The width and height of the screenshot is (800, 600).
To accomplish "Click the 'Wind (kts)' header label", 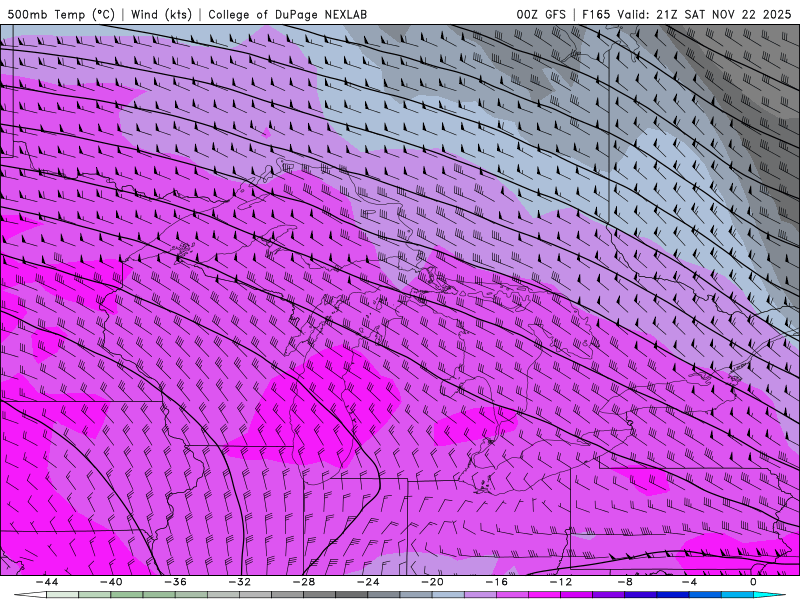I will (161, 14).
